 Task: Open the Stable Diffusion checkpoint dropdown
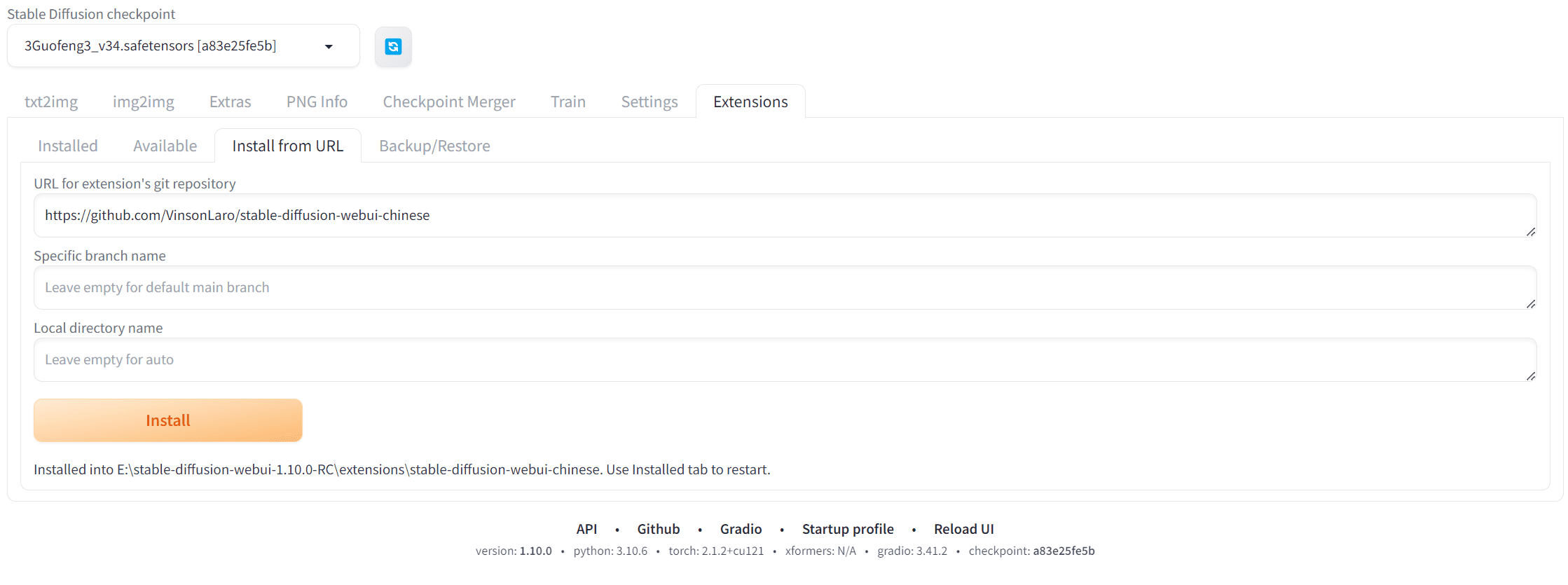pyautogui.click(x=183, y=46)
